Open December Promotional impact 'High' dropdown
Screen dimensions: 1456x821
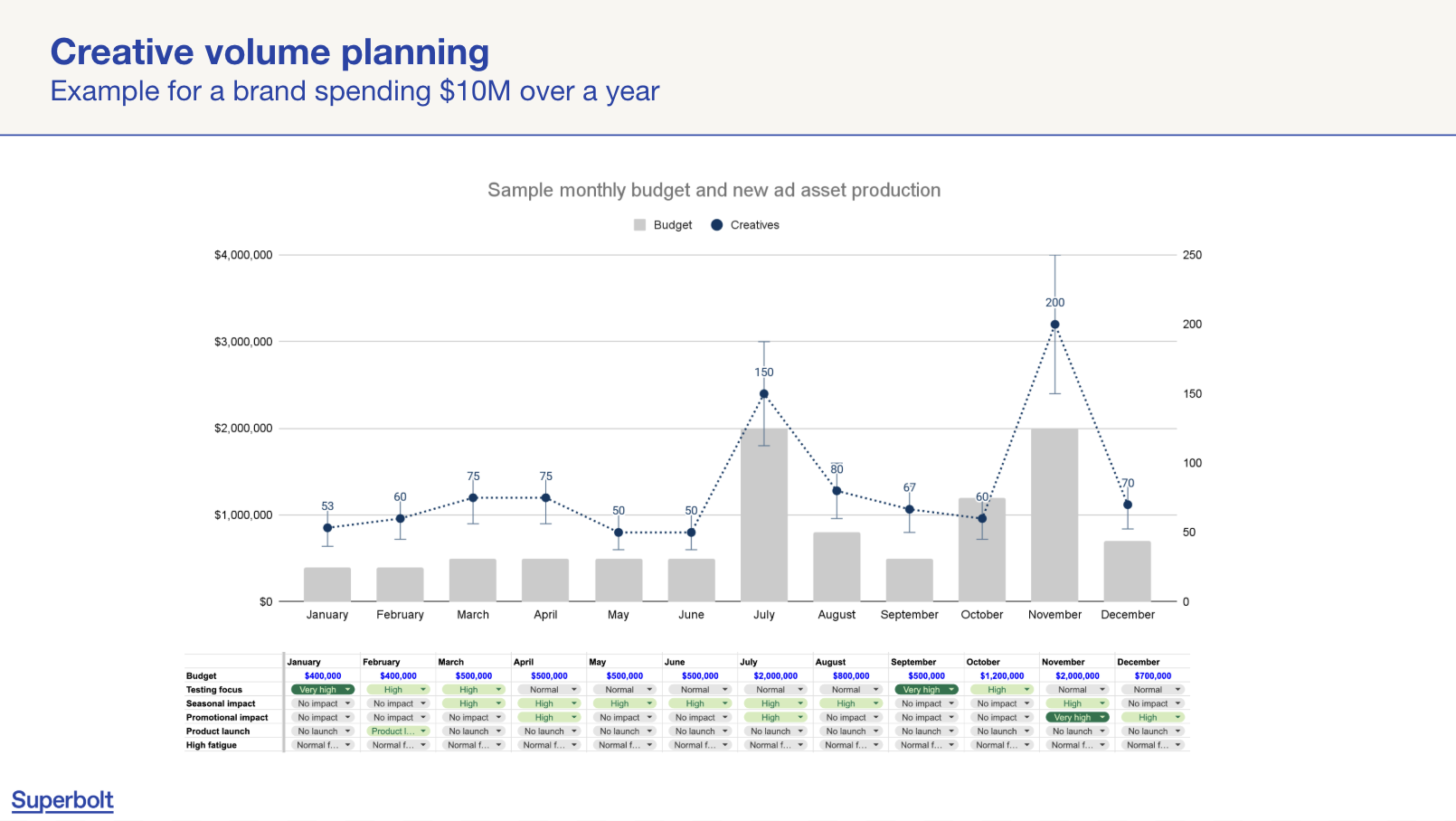[1152, 718]
